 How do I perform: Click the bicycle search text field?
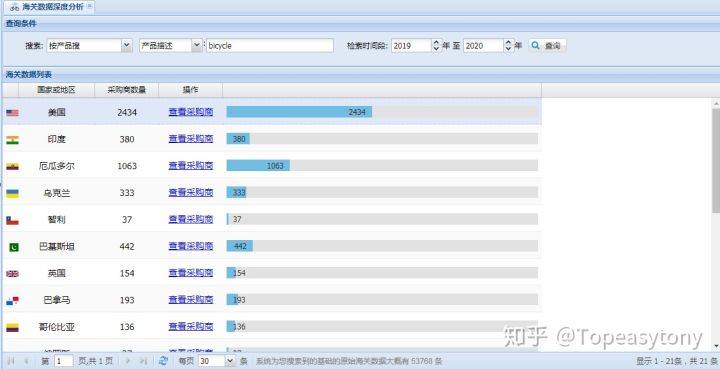[270, 45]
